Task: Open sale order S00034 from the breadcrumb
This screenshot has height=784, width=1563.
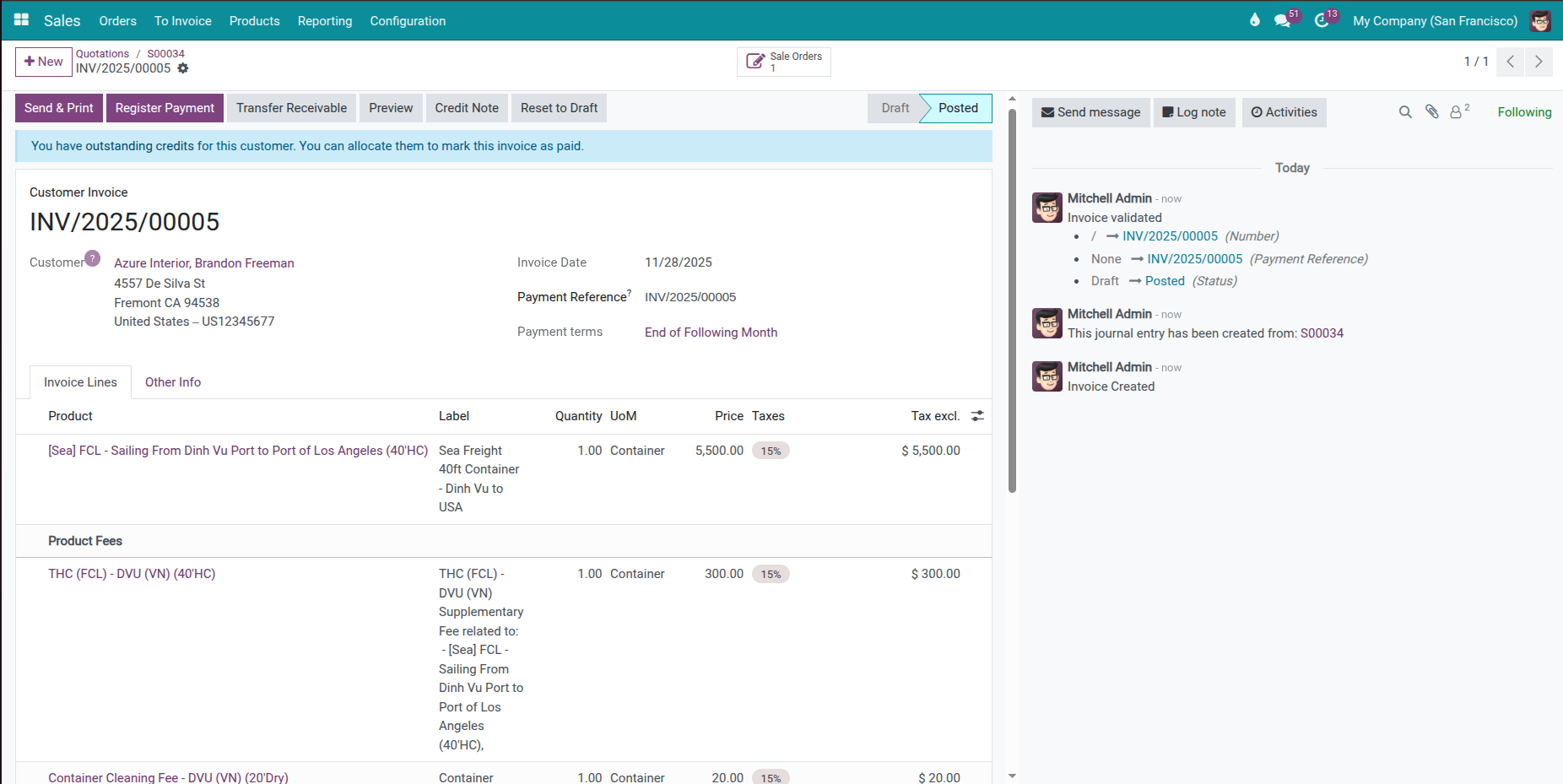Action: tap(165, 53)
